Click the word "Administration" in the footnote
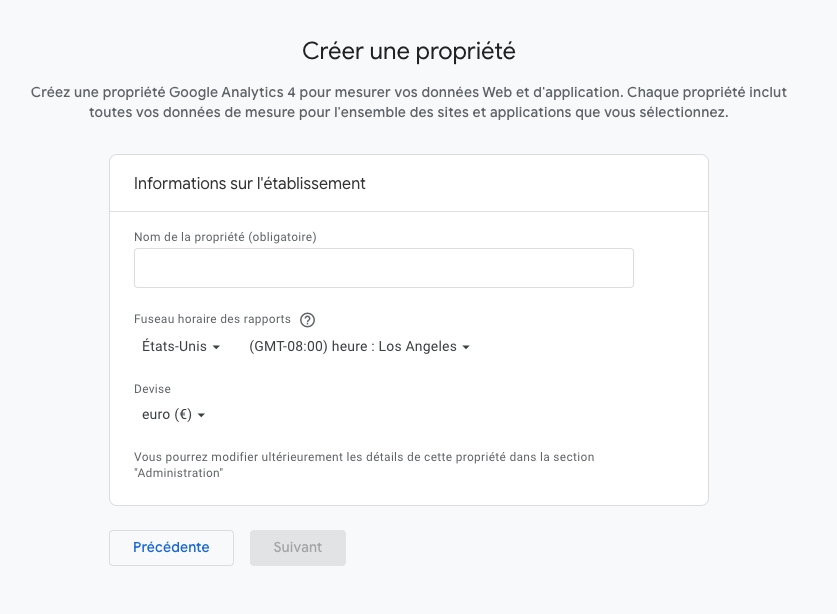The width and height of the screenshot is (837, 614). point(178,473)
